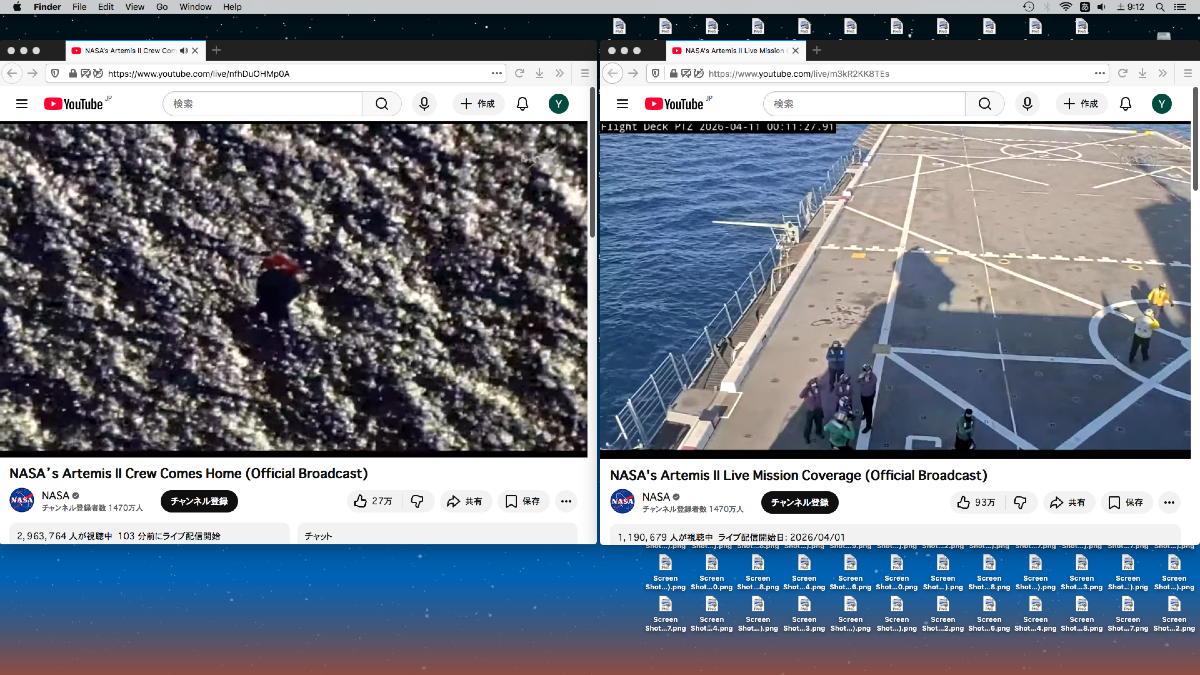Expand page actions ellipsis in left address bar
Screen dimensions: 1200x675
click(x=497, y=73)
